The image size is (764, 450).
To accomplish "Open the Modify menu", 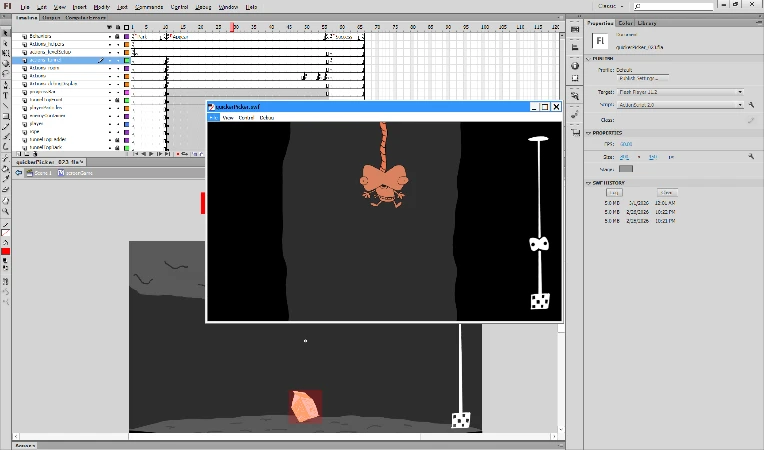I will pyautogui.click(x=101, y=7).
